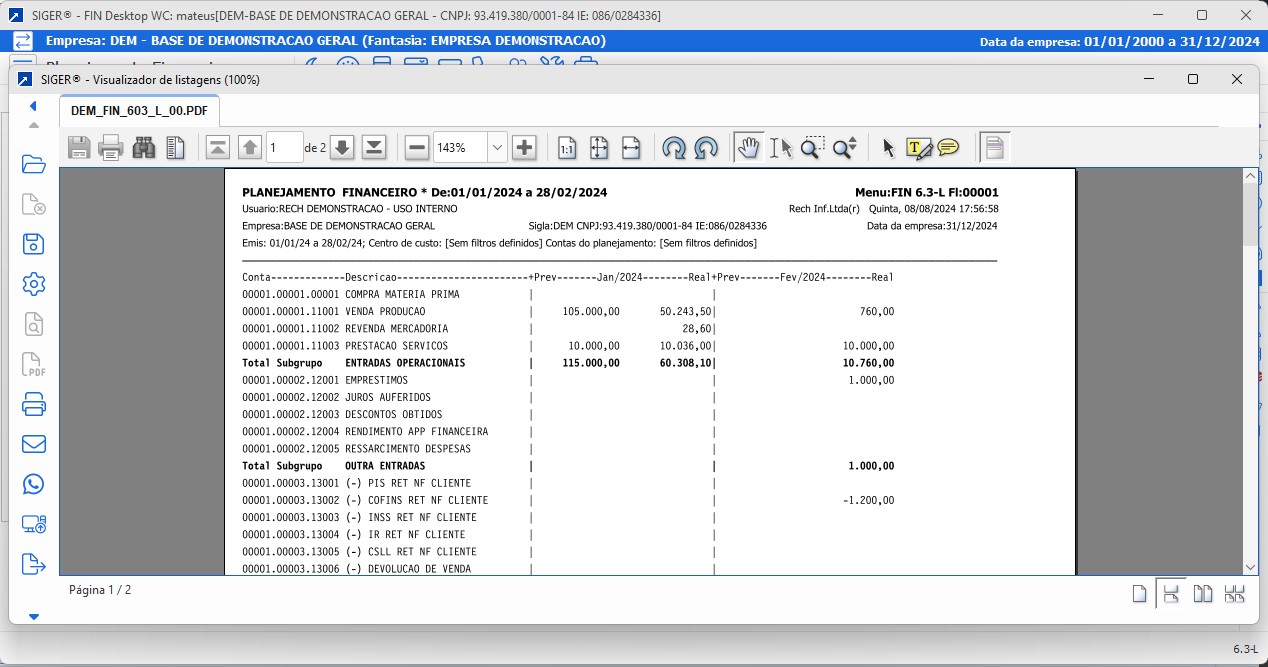Select the DEM_FIN_603_L_00.PDF tab
This screenshot has width=1268, height=667.
pyautogui.click(x=139, y=110)
